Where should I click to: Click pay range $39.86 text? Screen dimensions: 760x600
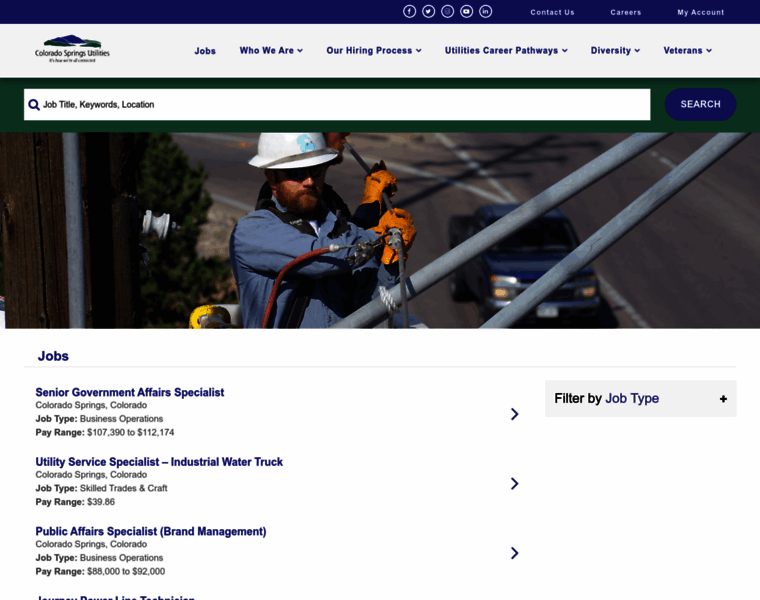tap(101, 502)
